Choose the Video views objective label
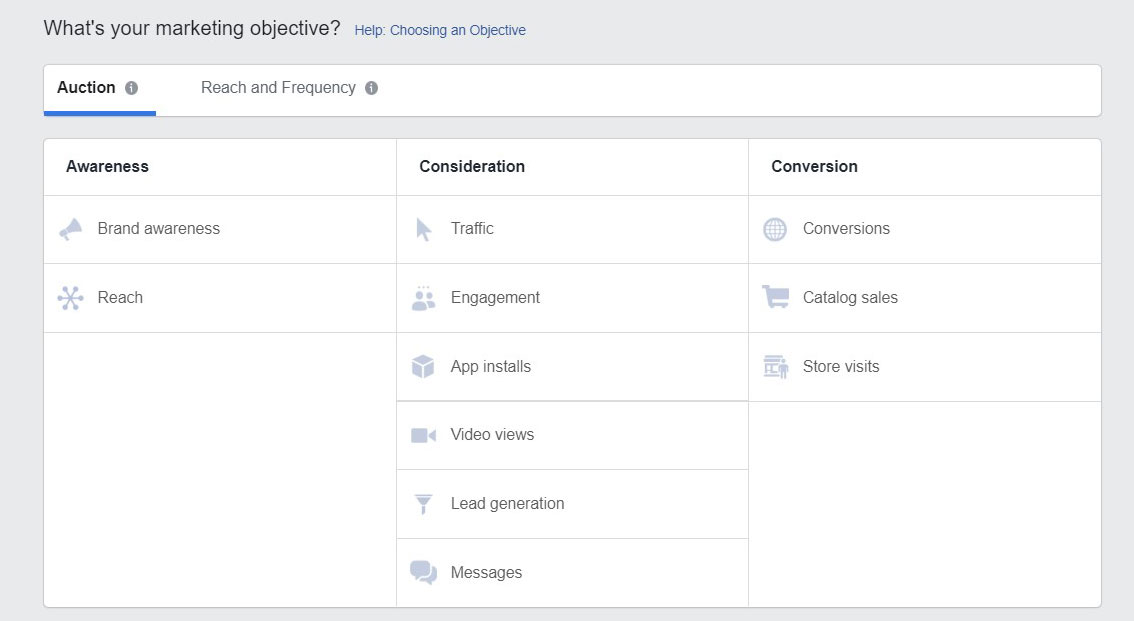1134x621 pixels. tap(493, 434)
